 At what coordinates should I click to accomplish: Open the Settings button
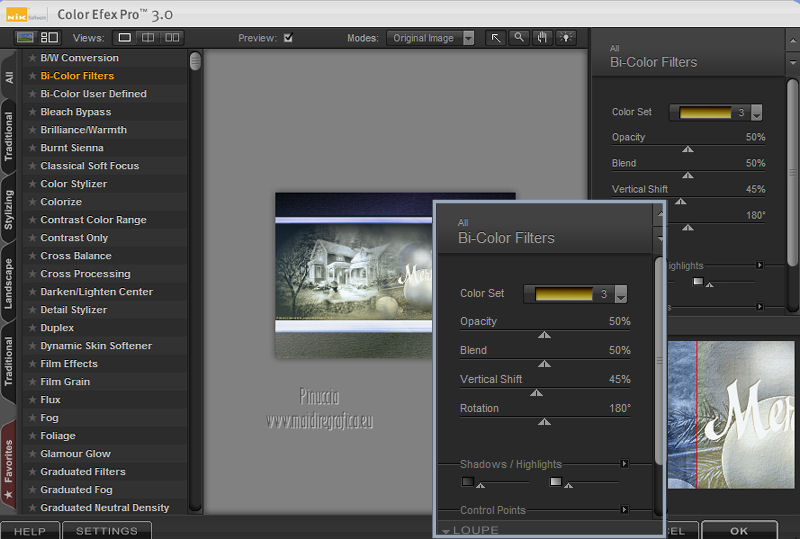tap(106, 531)
